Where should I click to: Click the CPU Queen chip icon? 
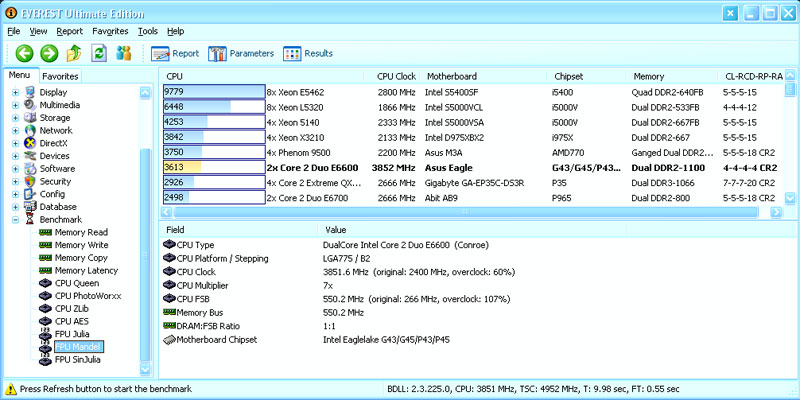45,283
